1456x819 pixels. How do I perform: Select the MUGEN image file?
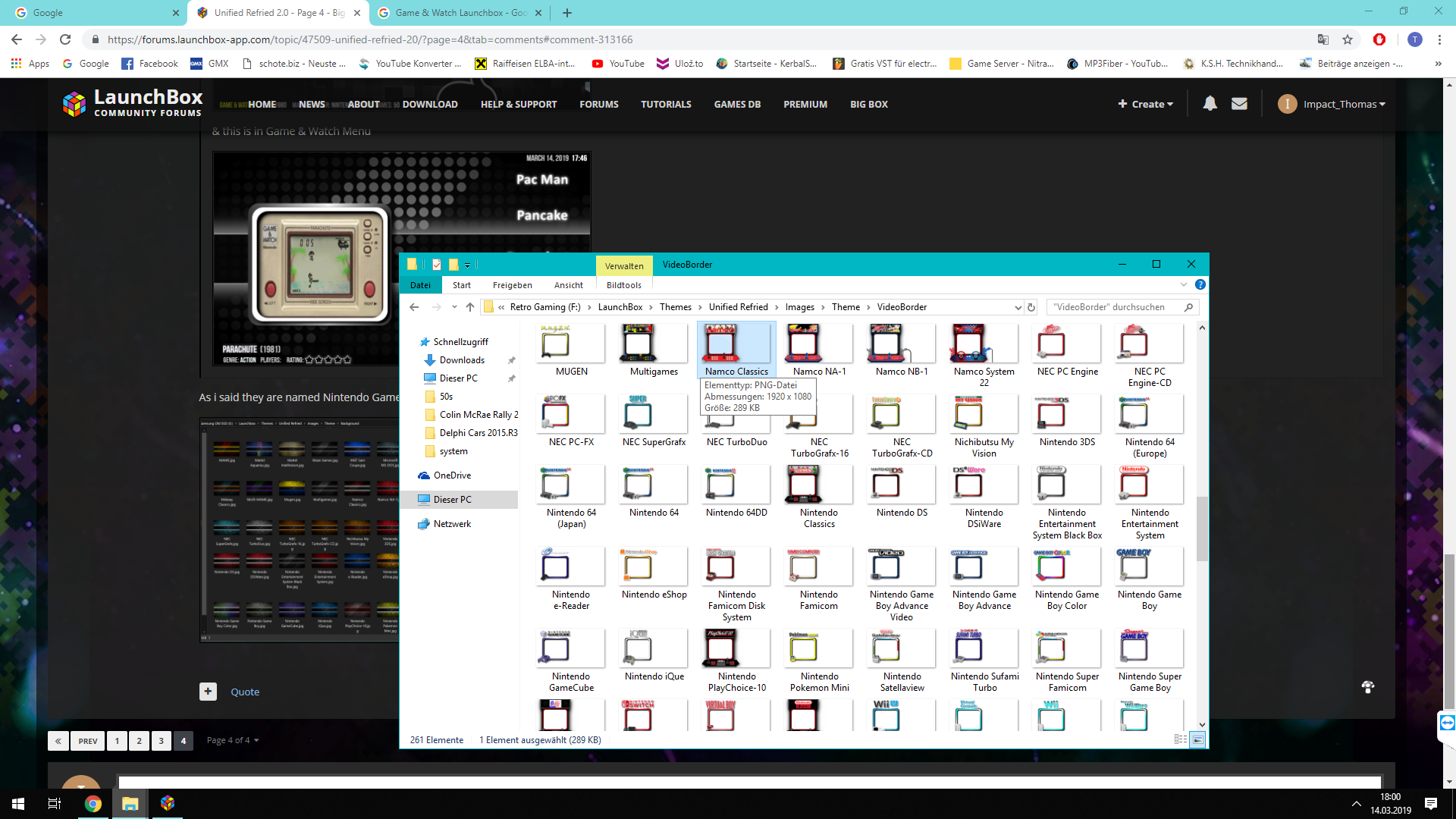click(571, 350)
